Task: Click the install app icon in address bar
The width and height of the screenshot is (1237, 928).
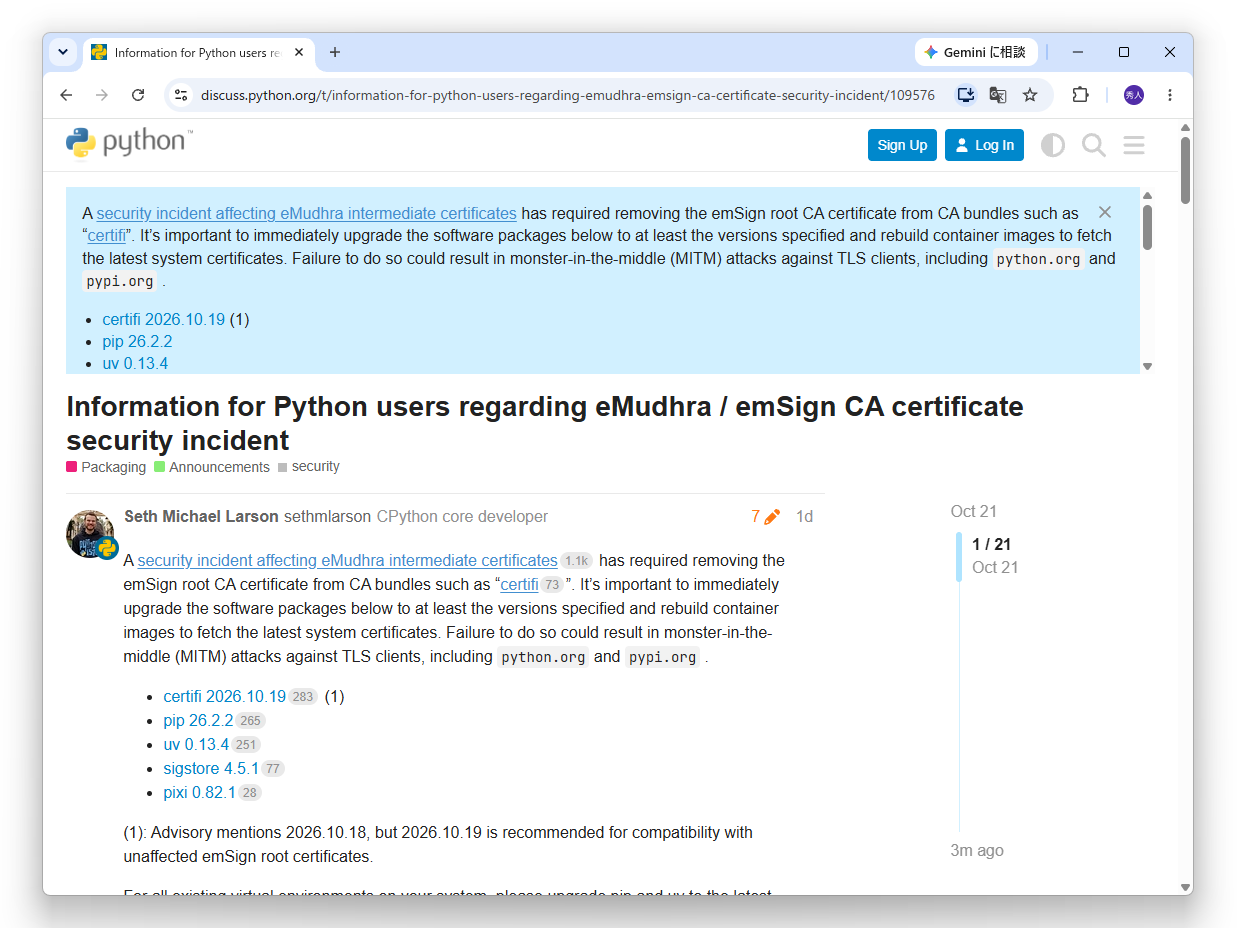Action: coord(965,95)
